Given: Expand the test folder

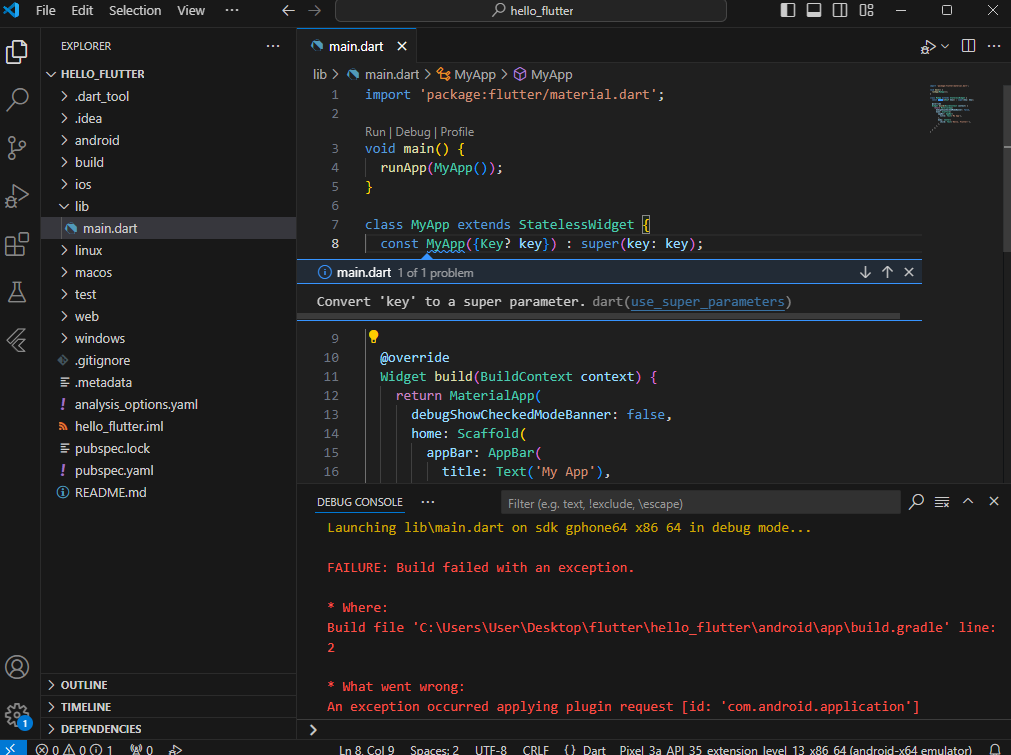Looking at the screenshot, I should coord(168,294).
